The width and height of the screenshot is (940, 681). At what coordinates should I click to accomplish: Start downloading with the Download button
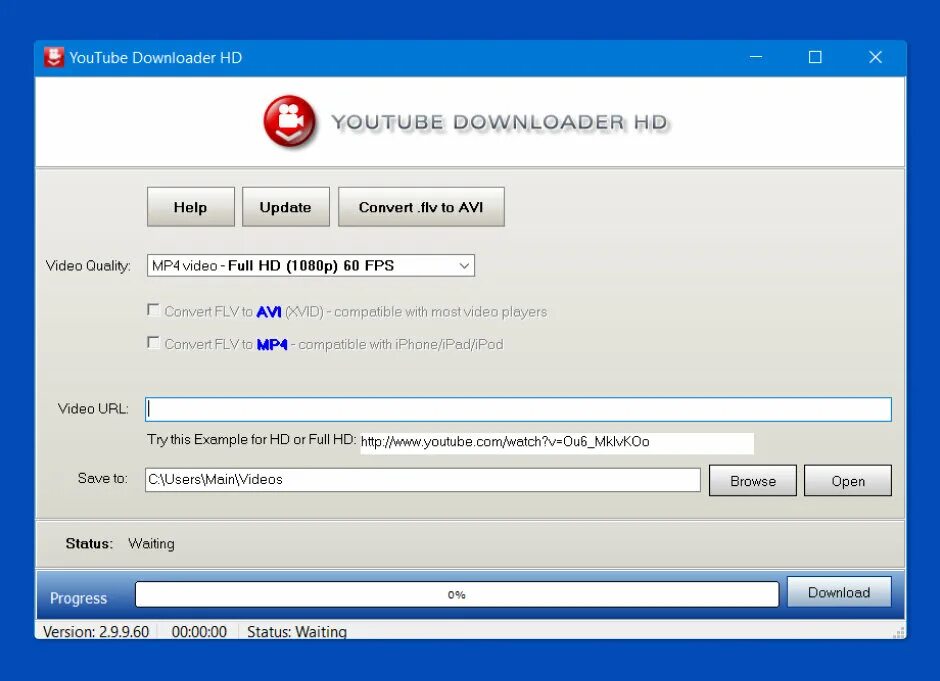(839, 592)
